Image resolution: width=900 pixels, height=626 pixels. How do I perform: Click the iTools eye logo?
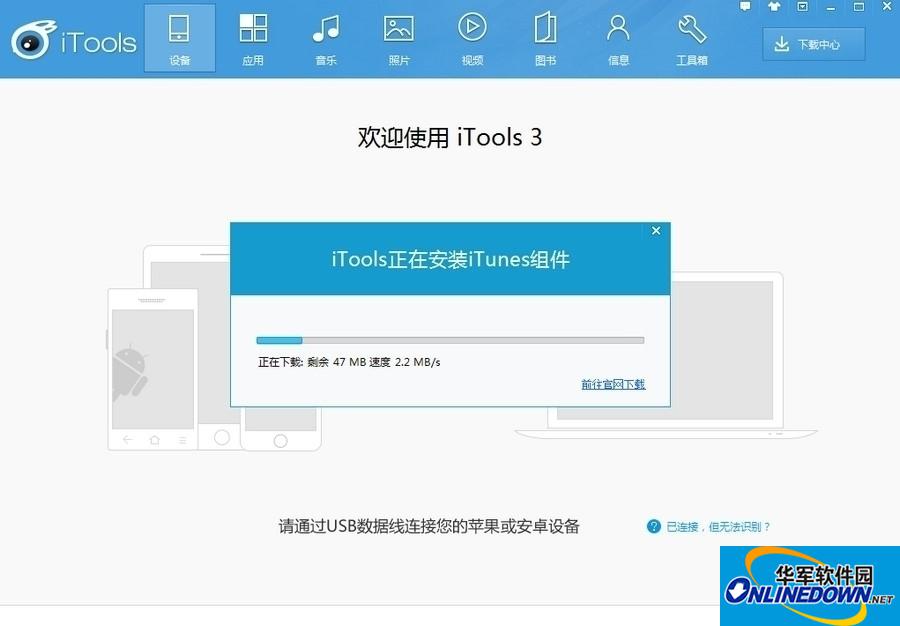tap(33, 40)
